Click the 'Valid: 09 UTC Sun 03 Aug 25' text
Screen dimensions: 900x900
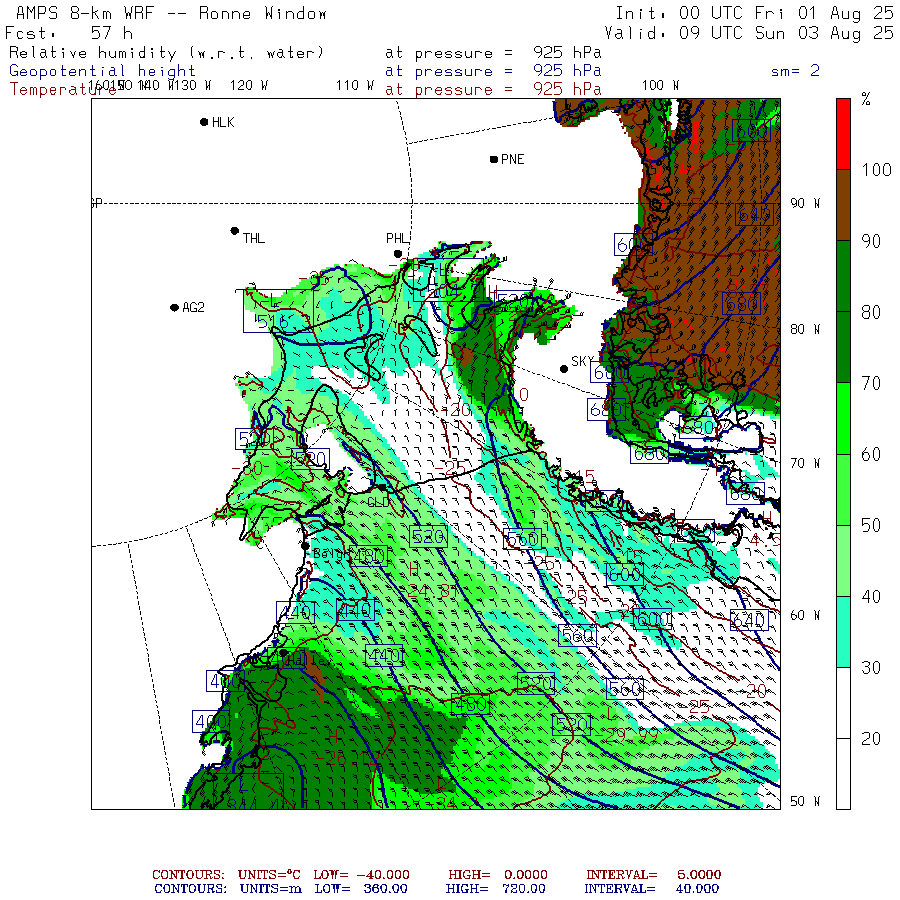[x=748, y=33]
